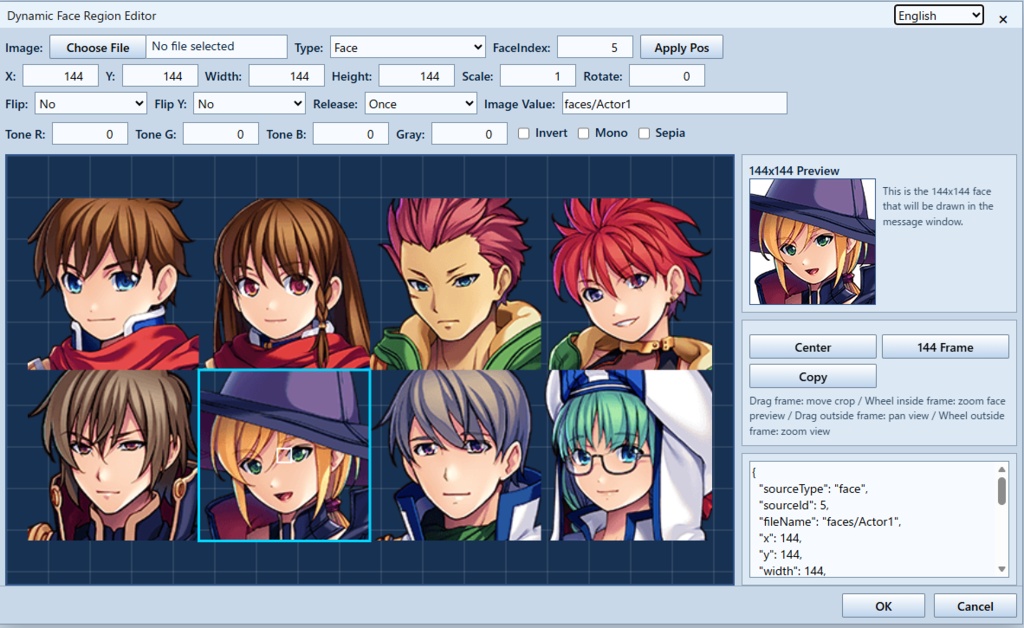Focus the X coordinate field

[x=60, y=76]
